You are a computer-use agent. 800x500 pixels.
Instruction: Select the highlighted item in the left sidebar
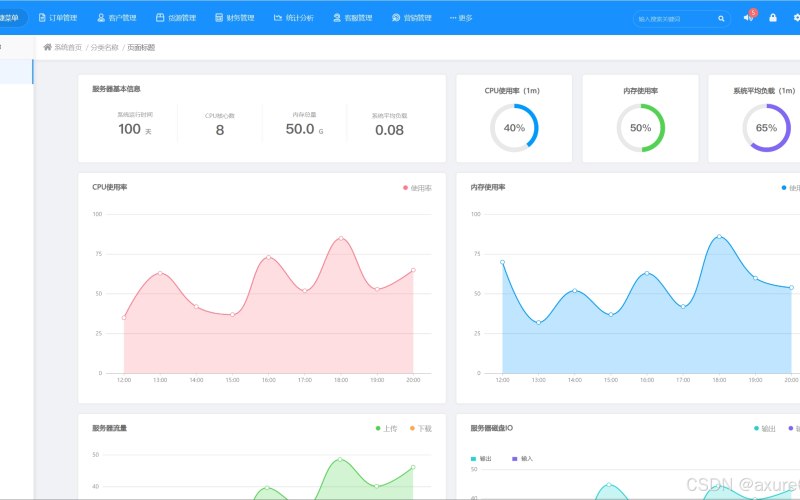[16, 71]
